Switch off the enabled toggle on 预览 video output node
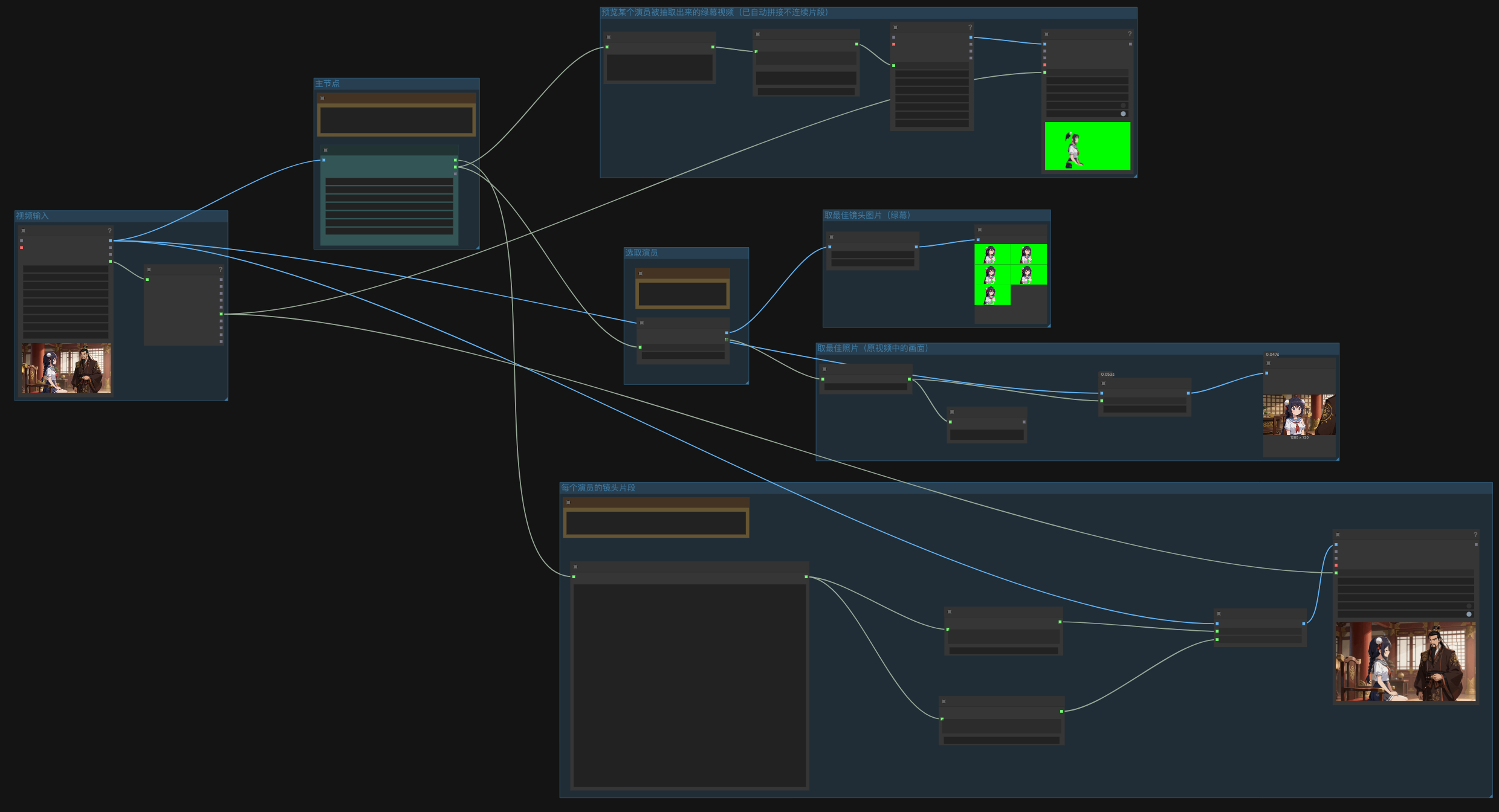The width and height of the screenshot is (1499, 812). [1123, 114]
